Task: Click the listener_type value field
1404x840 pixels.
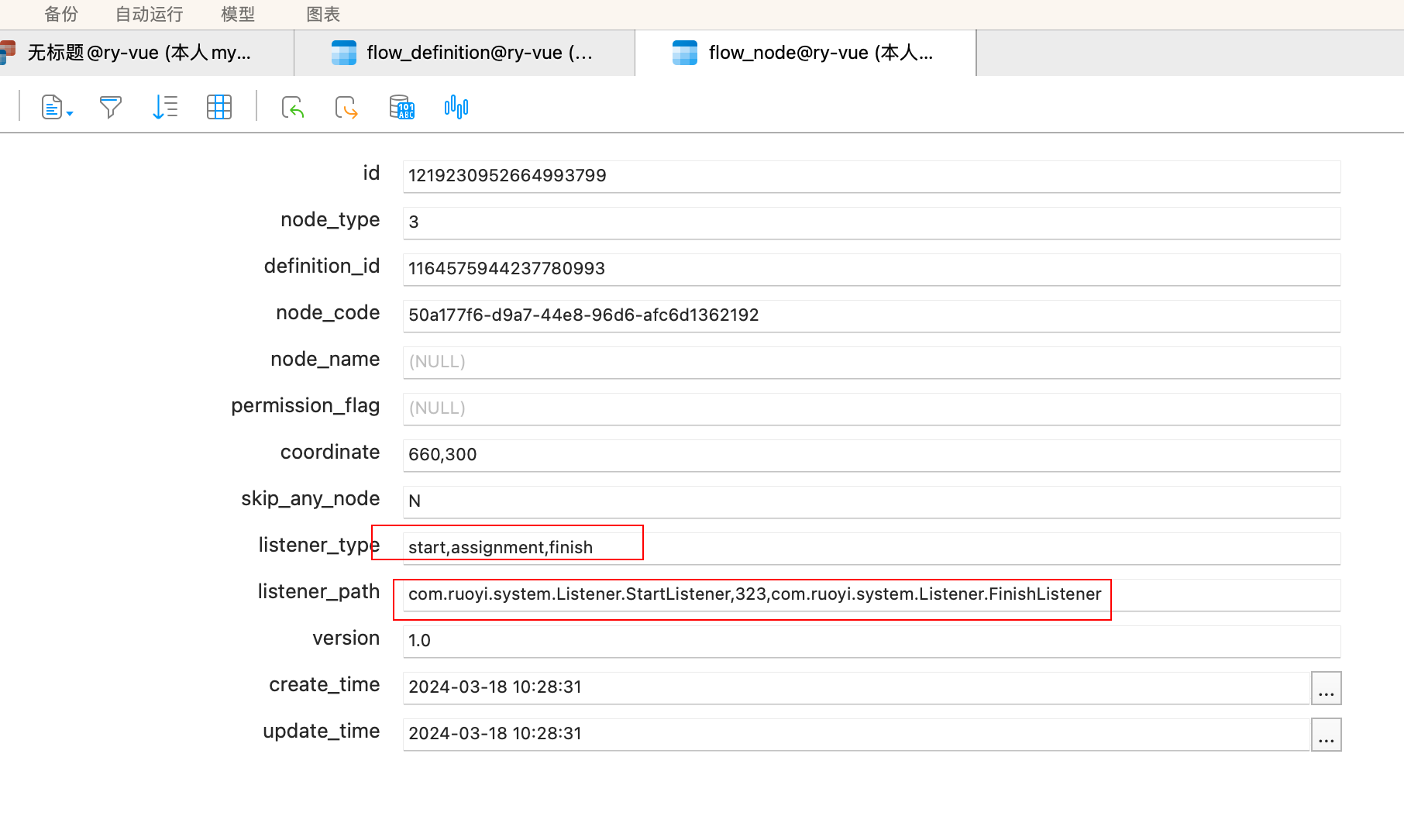Action: pyautogui.click(x=872, y=548)
